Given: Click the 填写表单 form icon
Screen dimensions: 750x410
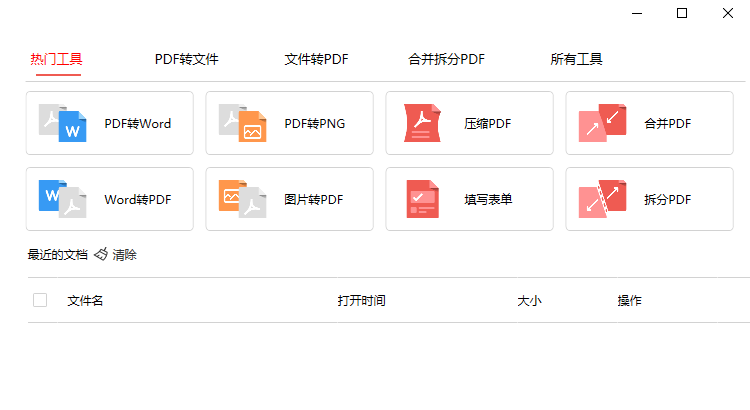Looking at the screenshot, I should (x=422, y=199).
